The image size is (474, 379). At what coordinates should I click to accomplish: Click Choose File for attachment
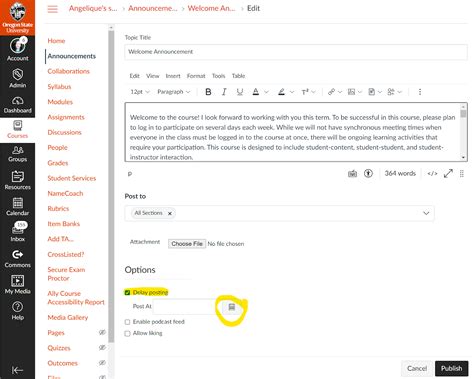187,244
